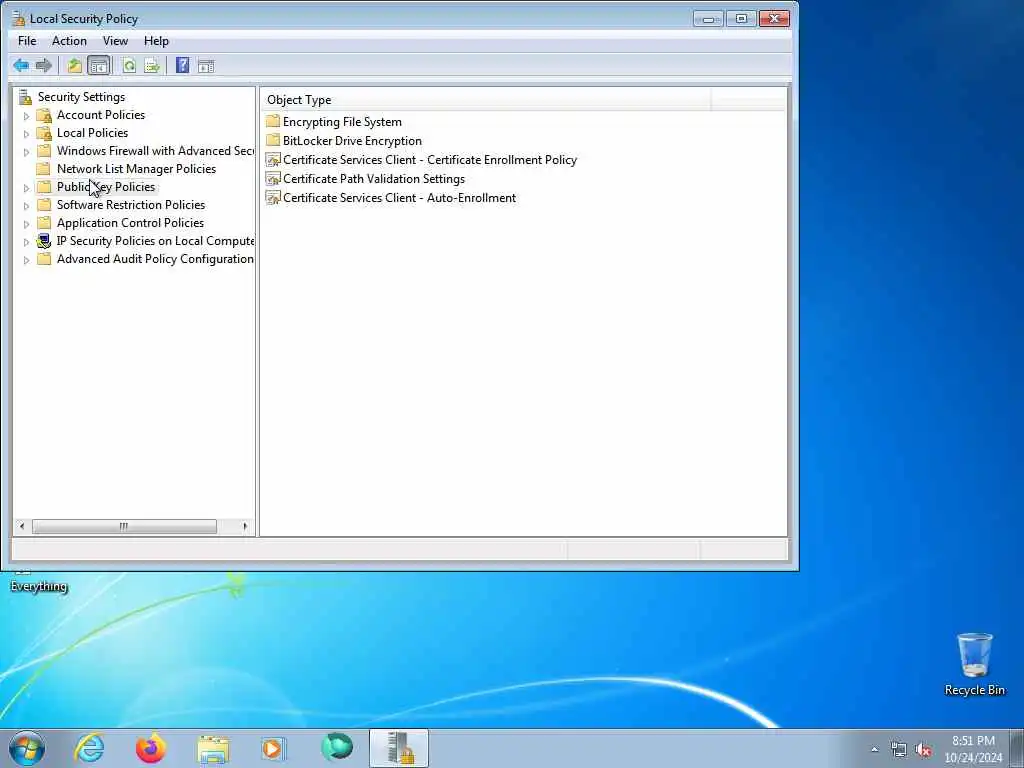1024x768 pixels.
Task: Click the Encrypting File System folder icon
Action: pyautogui.click(x=273, y=121)
